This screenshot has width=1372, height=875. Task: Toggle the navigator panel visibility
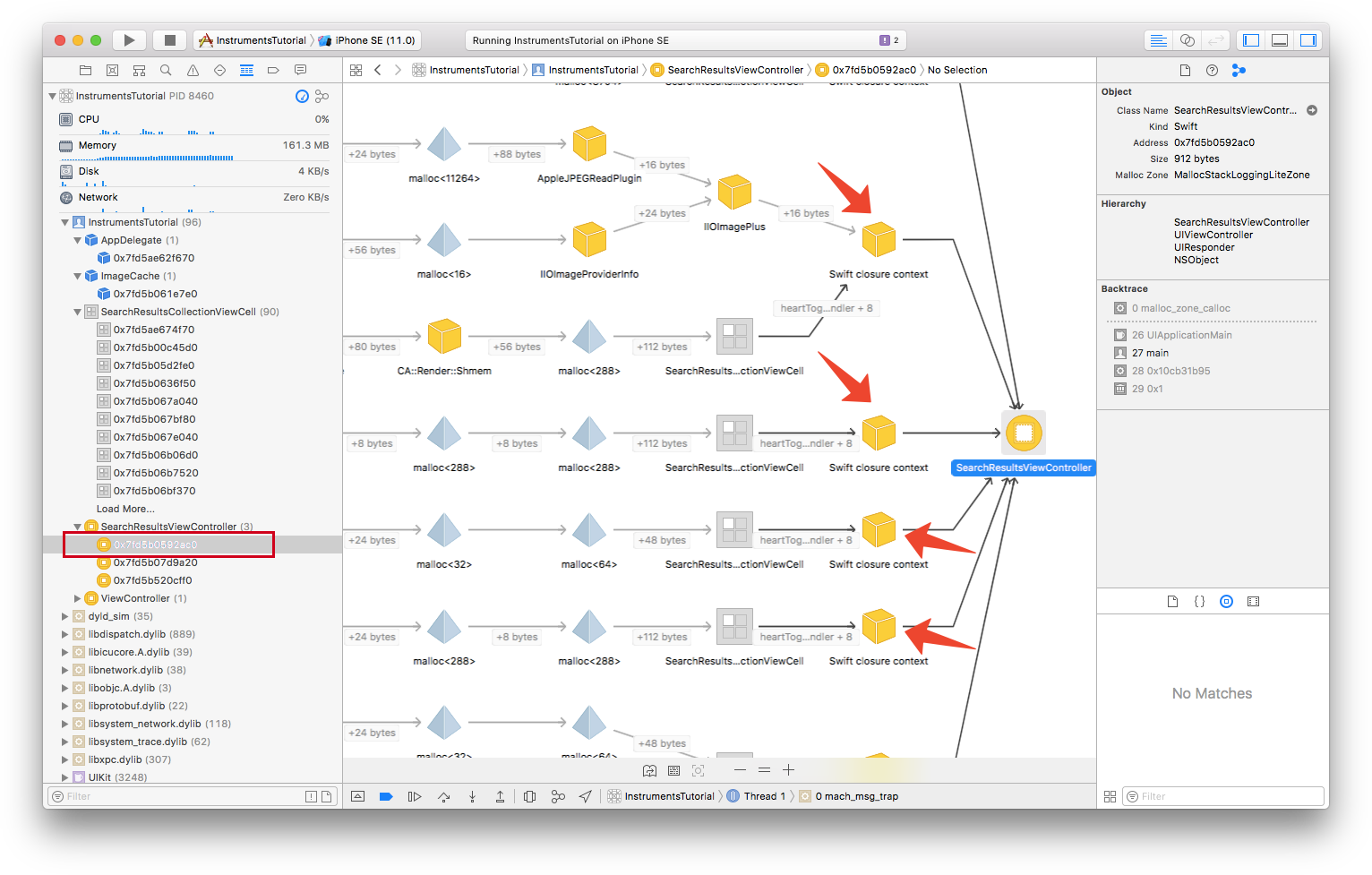point(1251,40)
